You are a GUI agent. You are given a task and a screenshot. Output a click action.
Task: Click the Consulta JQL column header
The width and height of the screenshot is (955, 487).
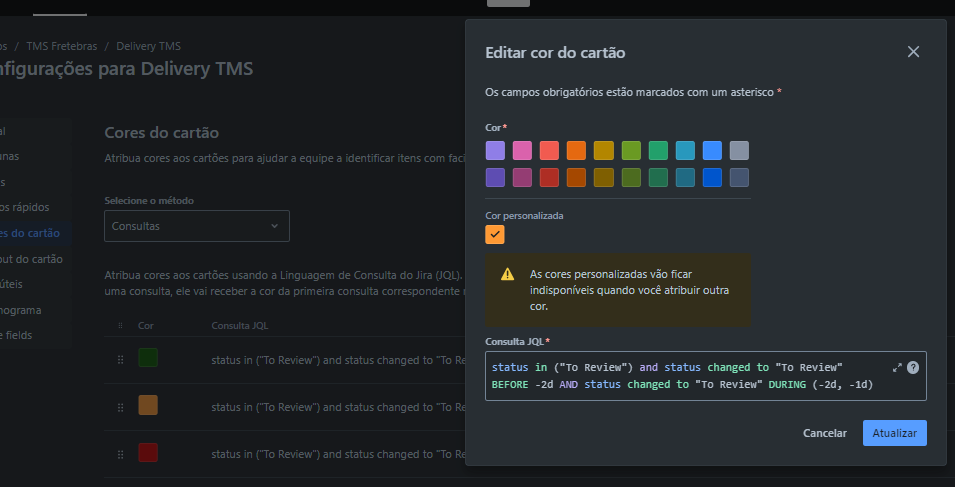(240, 326)
